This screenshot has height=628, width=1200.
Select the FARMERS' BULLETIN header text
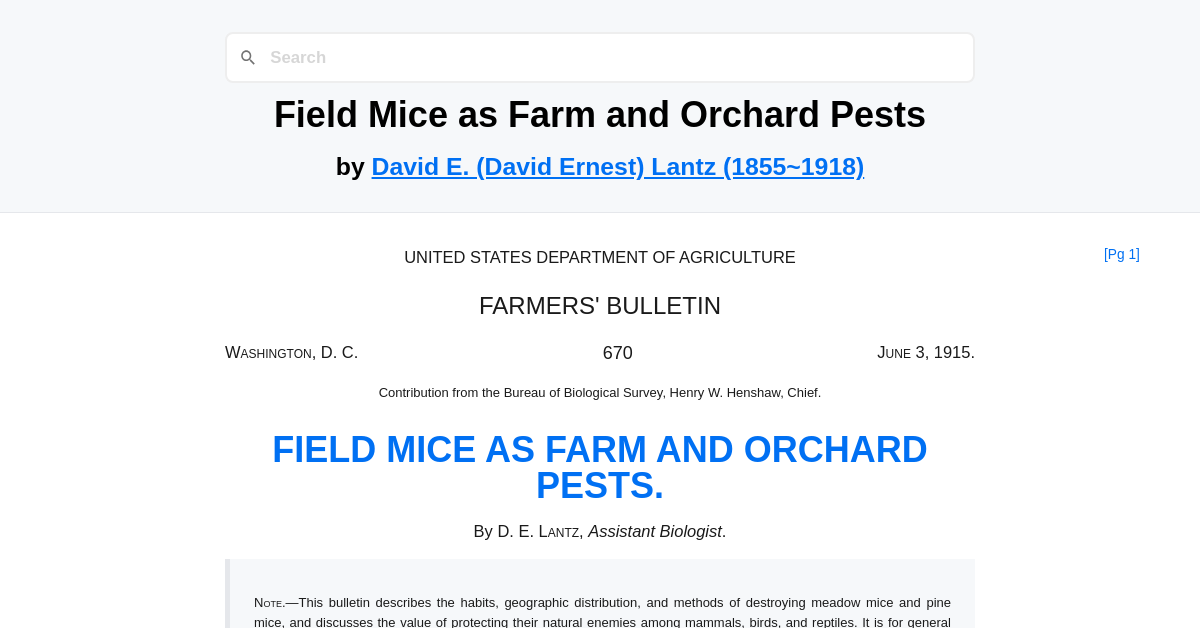(x=599, y=305)
